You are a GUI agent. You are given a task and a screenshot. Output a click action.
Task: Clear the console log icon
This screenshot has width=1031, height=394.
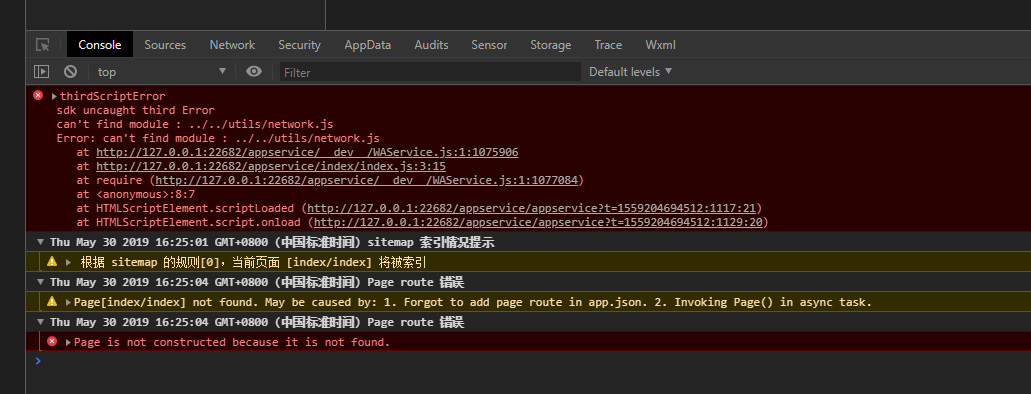70,72
